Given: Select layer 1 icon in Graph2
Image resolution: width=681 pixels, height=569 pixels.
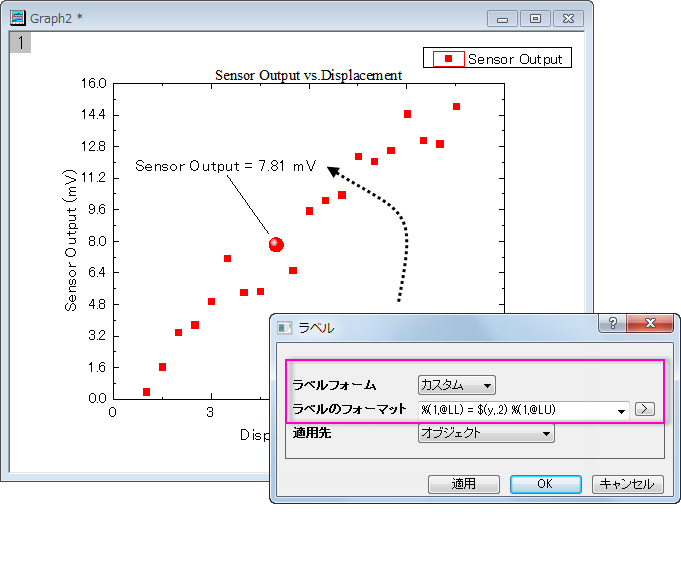Looking at the screenshot, I should pyautogui.click(x=20, y=43).
